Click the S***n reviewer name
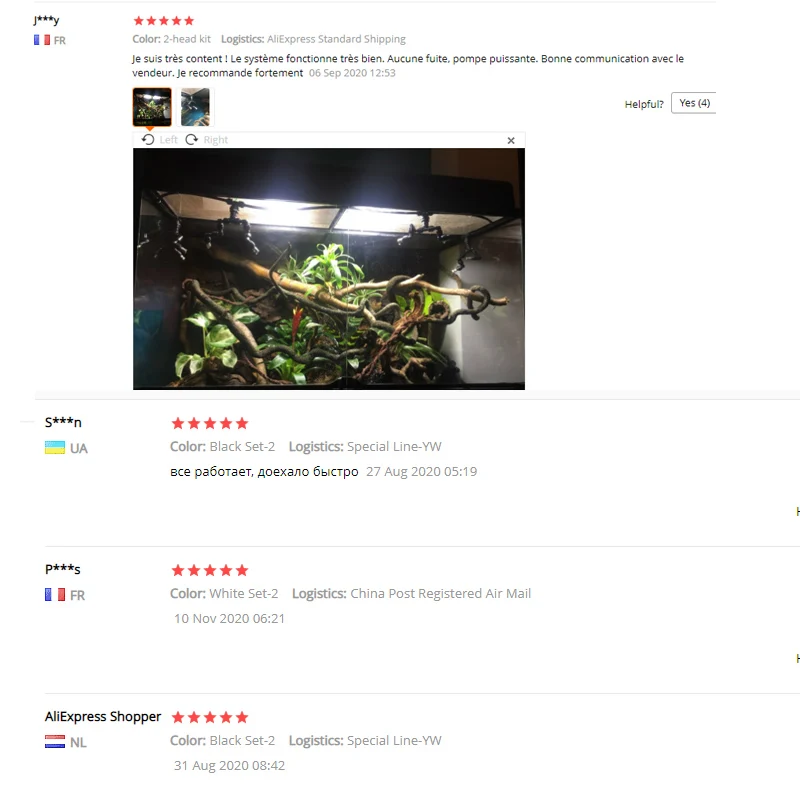Image resolution: width=800 pixels, height=800 pixels. click(63, 422)
